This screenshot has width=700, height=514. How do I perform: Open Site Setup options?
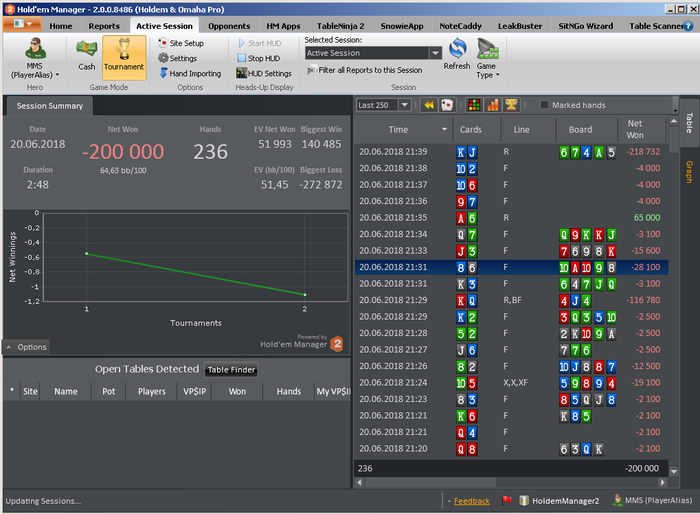(181, 43)
